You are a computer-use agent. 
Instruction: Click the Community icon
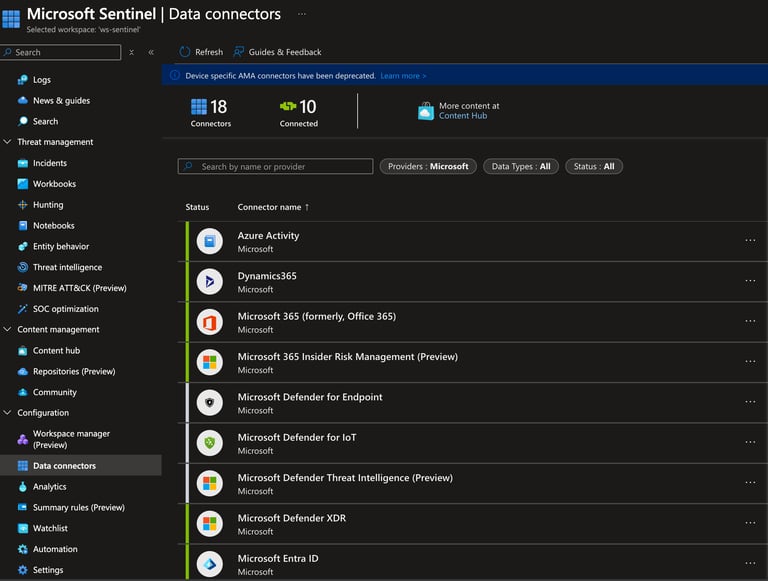(23, 392)
